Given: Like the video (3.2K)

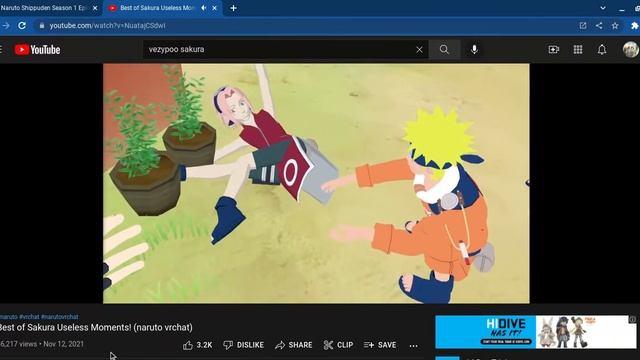Looking at the screenshot, I should [198, 345].
